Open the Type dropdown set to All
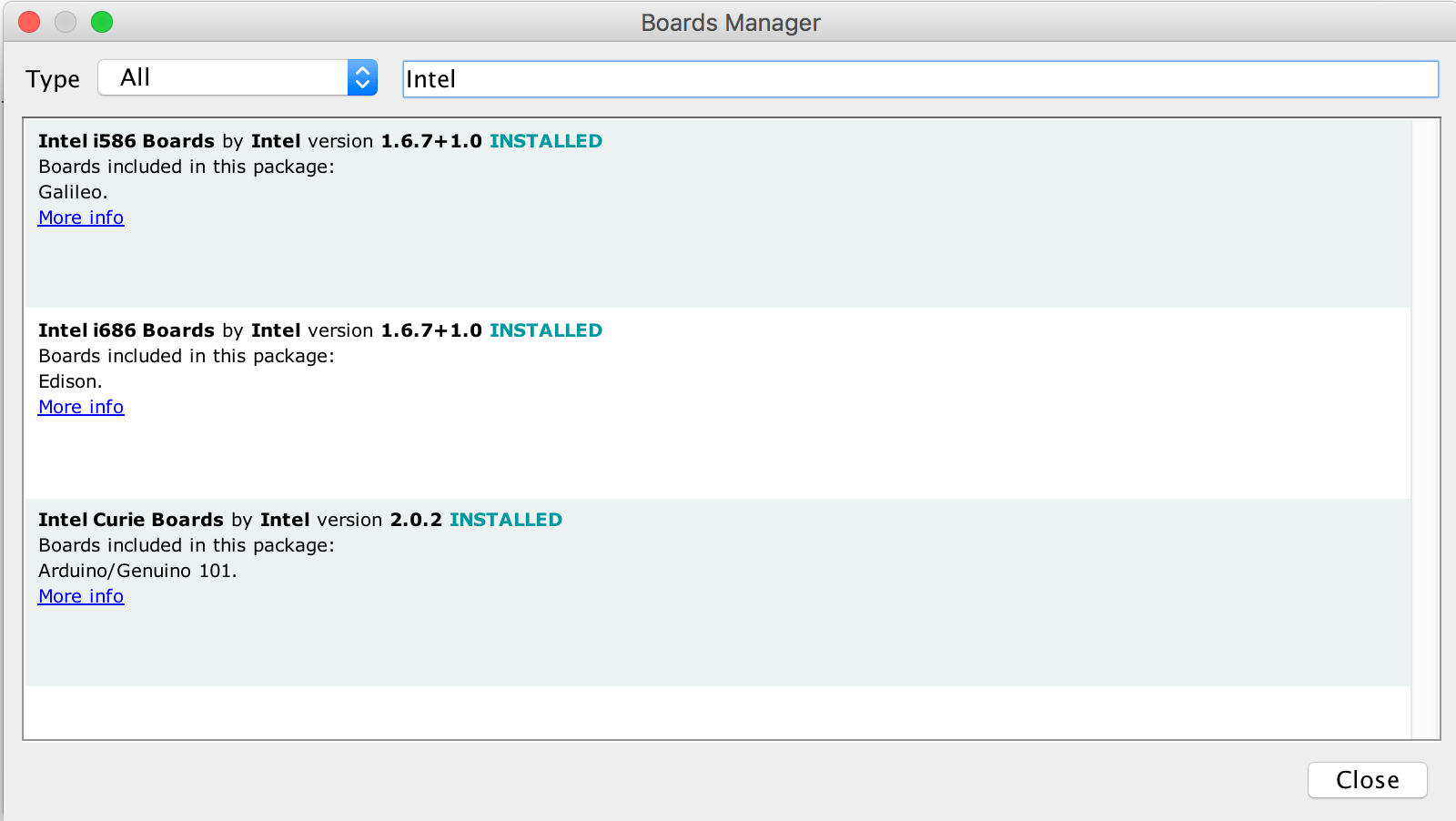This screenshot has width=1456, height=821. click(238, 77)
